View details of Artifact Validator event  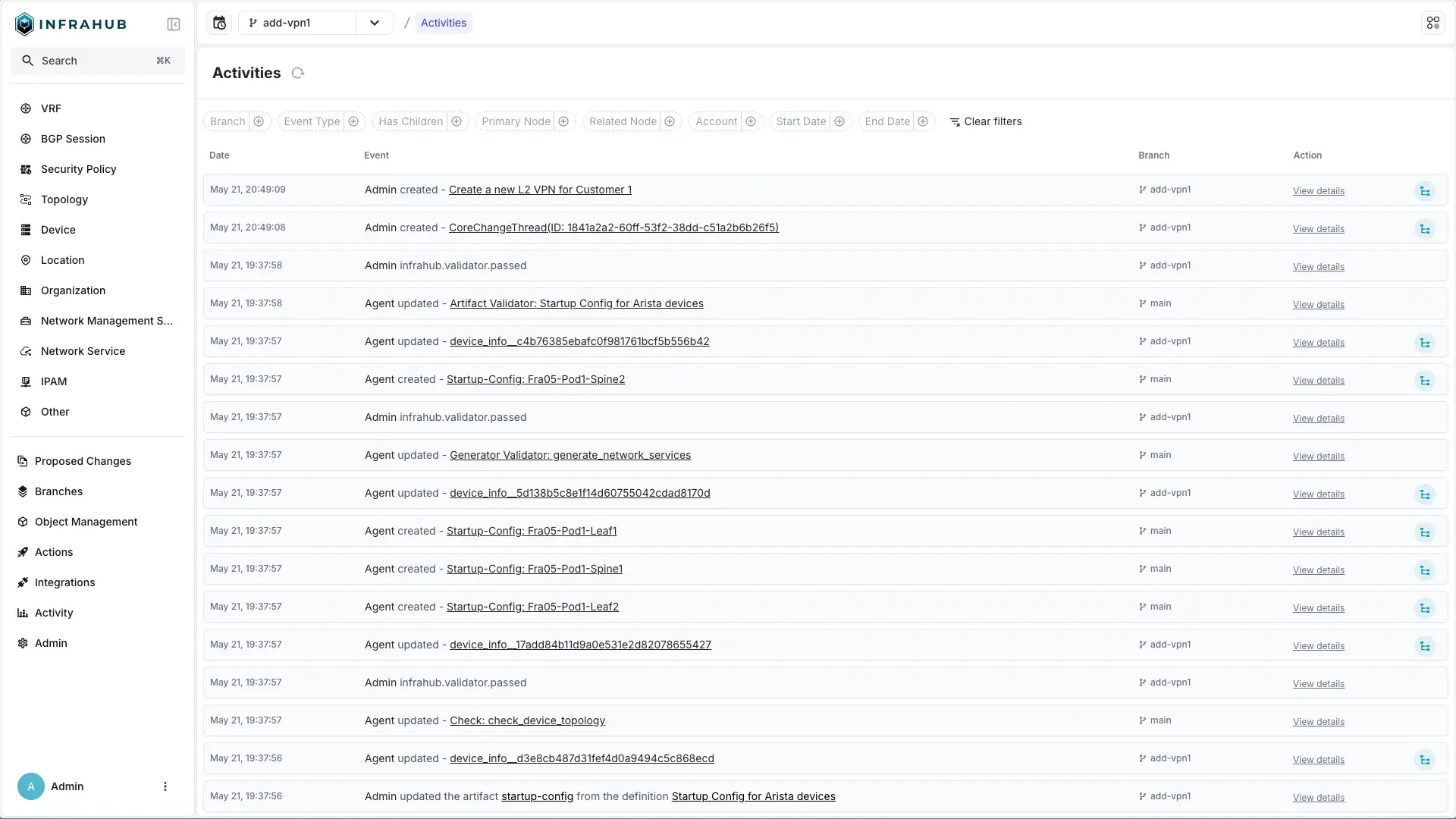coord(1318,305)
